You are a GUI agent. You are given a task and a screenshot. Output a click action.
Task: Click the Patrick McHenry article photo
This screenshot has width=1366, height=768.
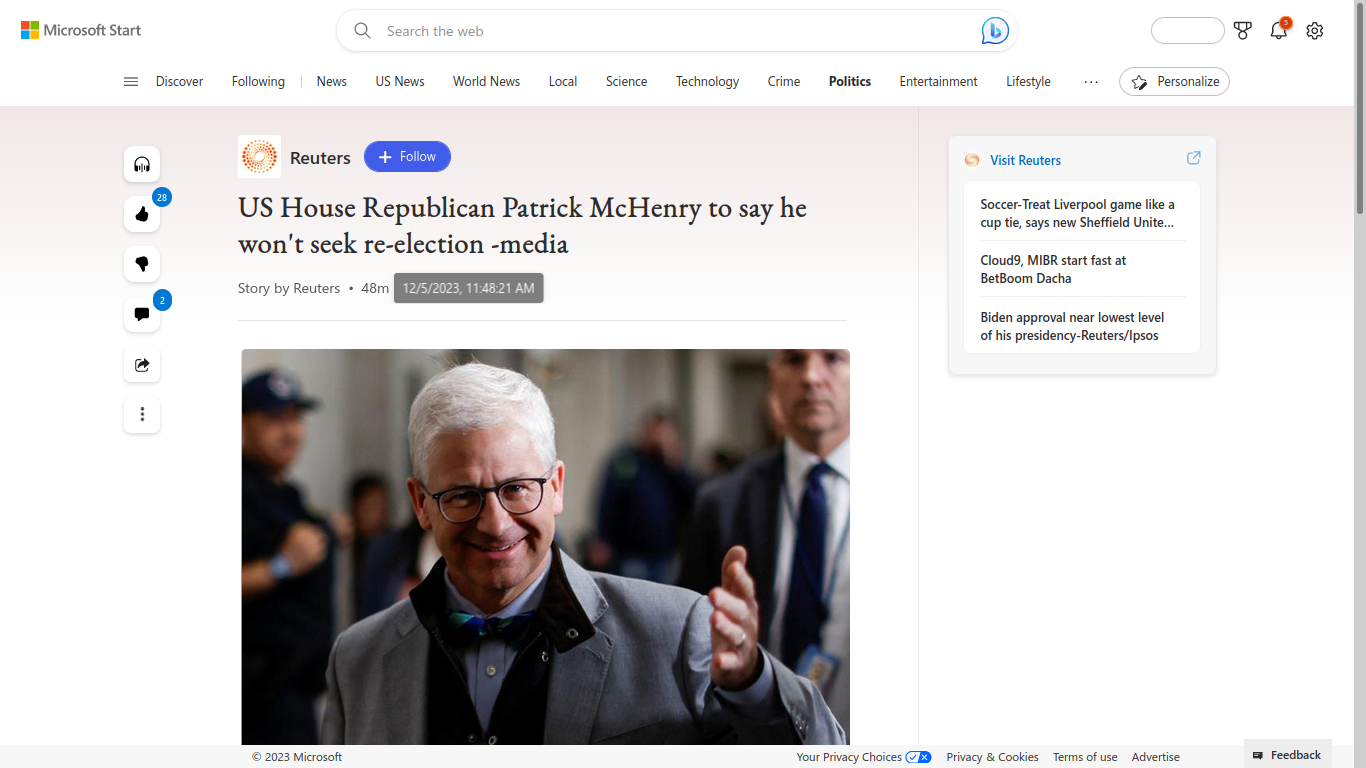(545, 547)
